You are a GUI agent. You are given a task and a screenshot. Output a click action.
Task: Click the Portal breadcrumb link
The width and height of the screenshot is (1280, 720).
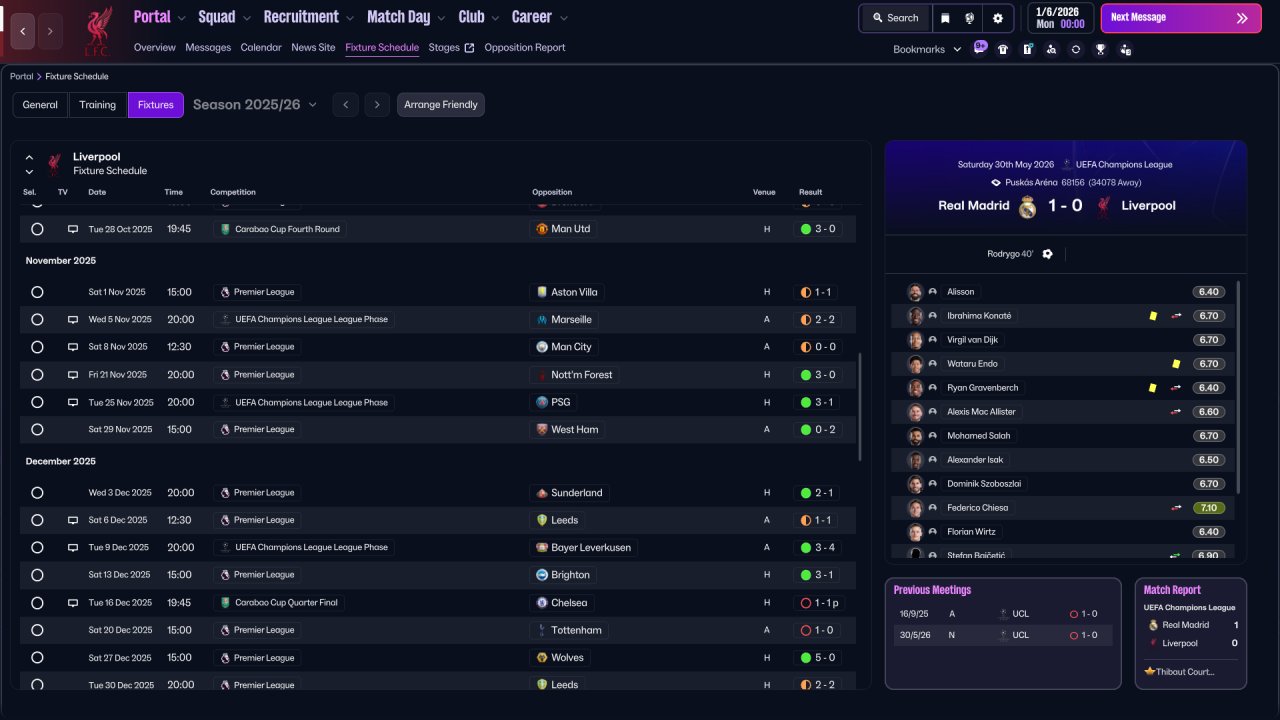(21, 76)
